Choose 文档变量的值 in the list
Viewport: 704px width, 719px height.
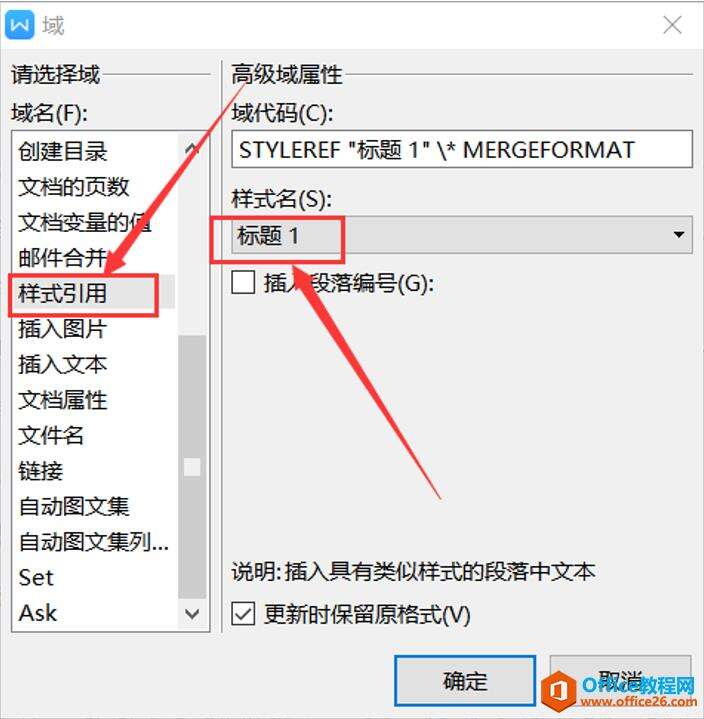pyautogui.click(x=94, y=222)
